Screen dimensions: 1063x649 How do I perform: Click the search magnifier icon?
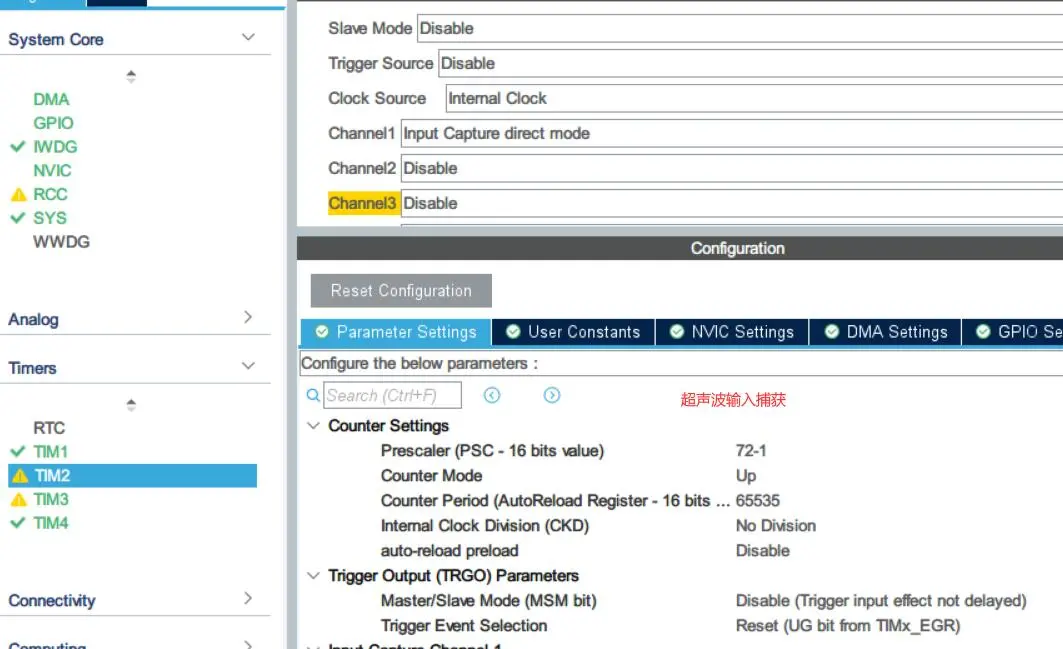[x=313, y=395]
